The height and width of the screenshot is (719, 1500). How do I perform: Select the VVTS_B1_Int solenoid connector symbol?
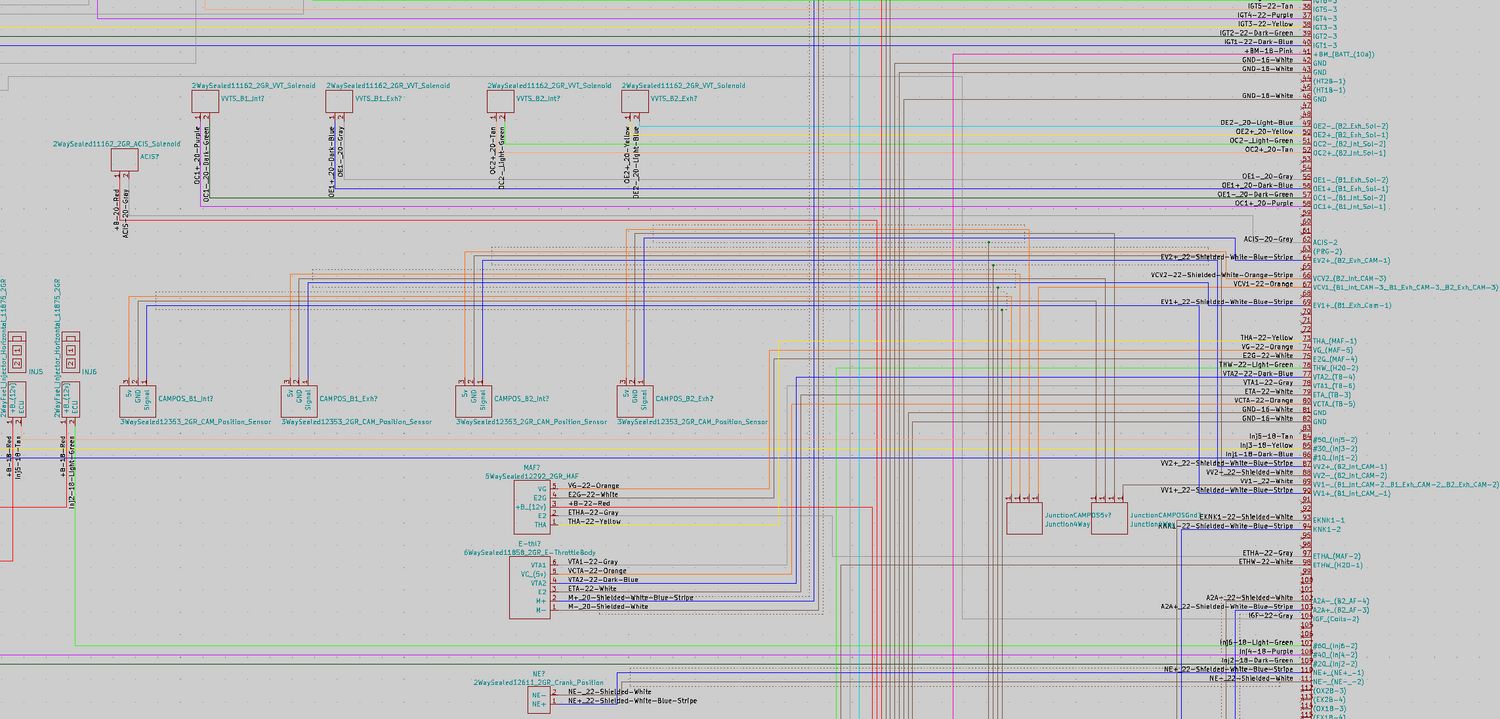[205, 102]
